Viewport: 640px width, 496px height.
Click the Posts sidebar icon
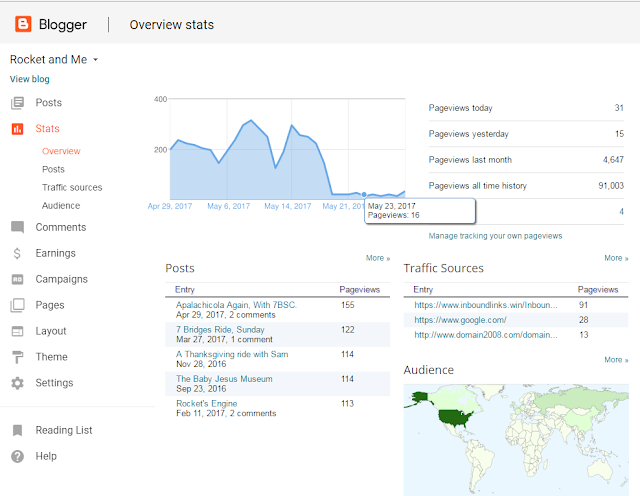17,103
